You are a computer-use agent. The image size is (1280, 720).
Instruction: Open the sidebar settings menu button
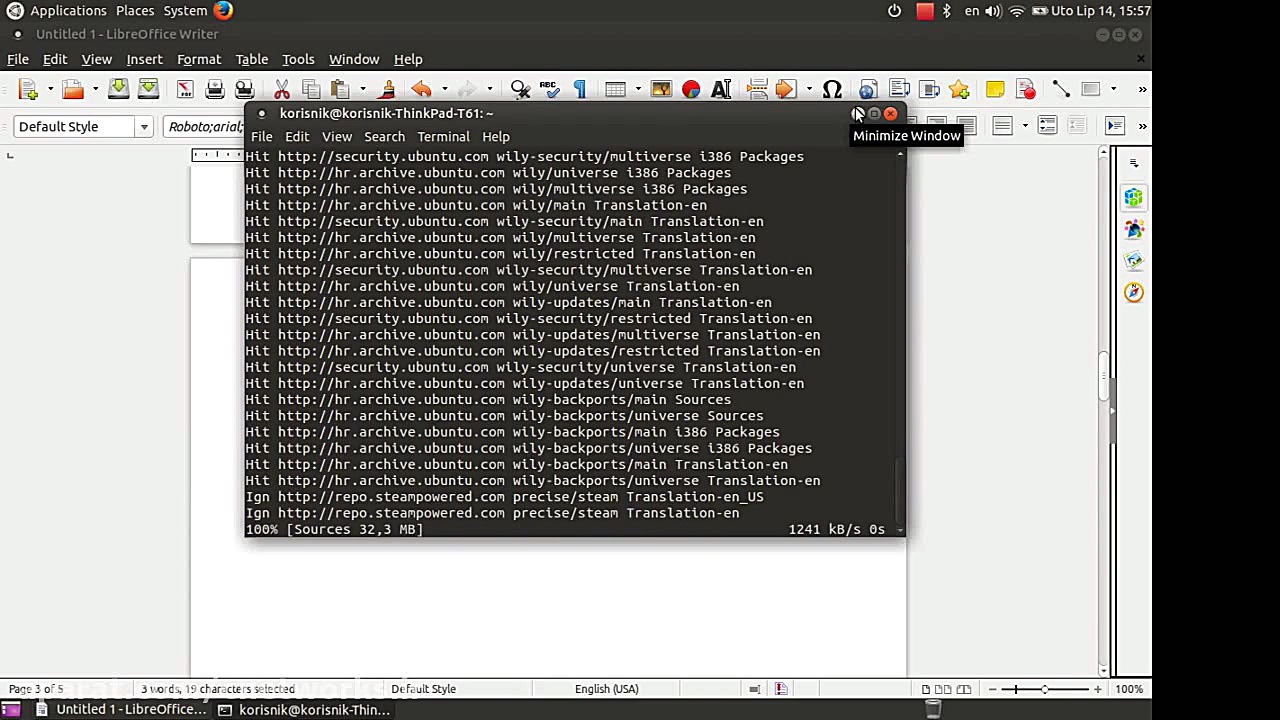1133,163
